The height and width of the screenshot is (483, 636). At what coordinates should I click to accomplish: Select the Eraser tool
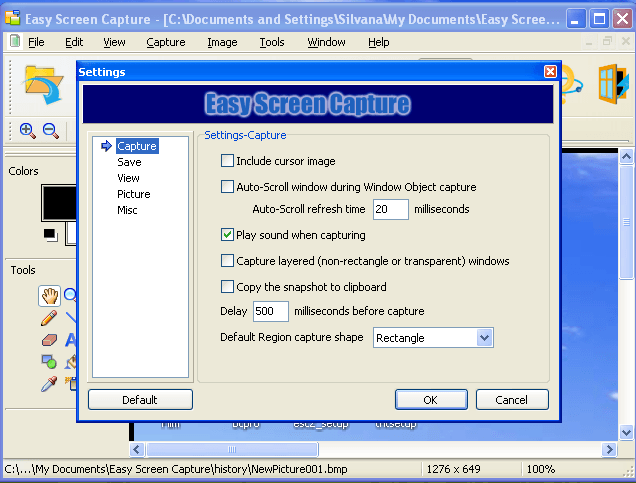(49, 340)
